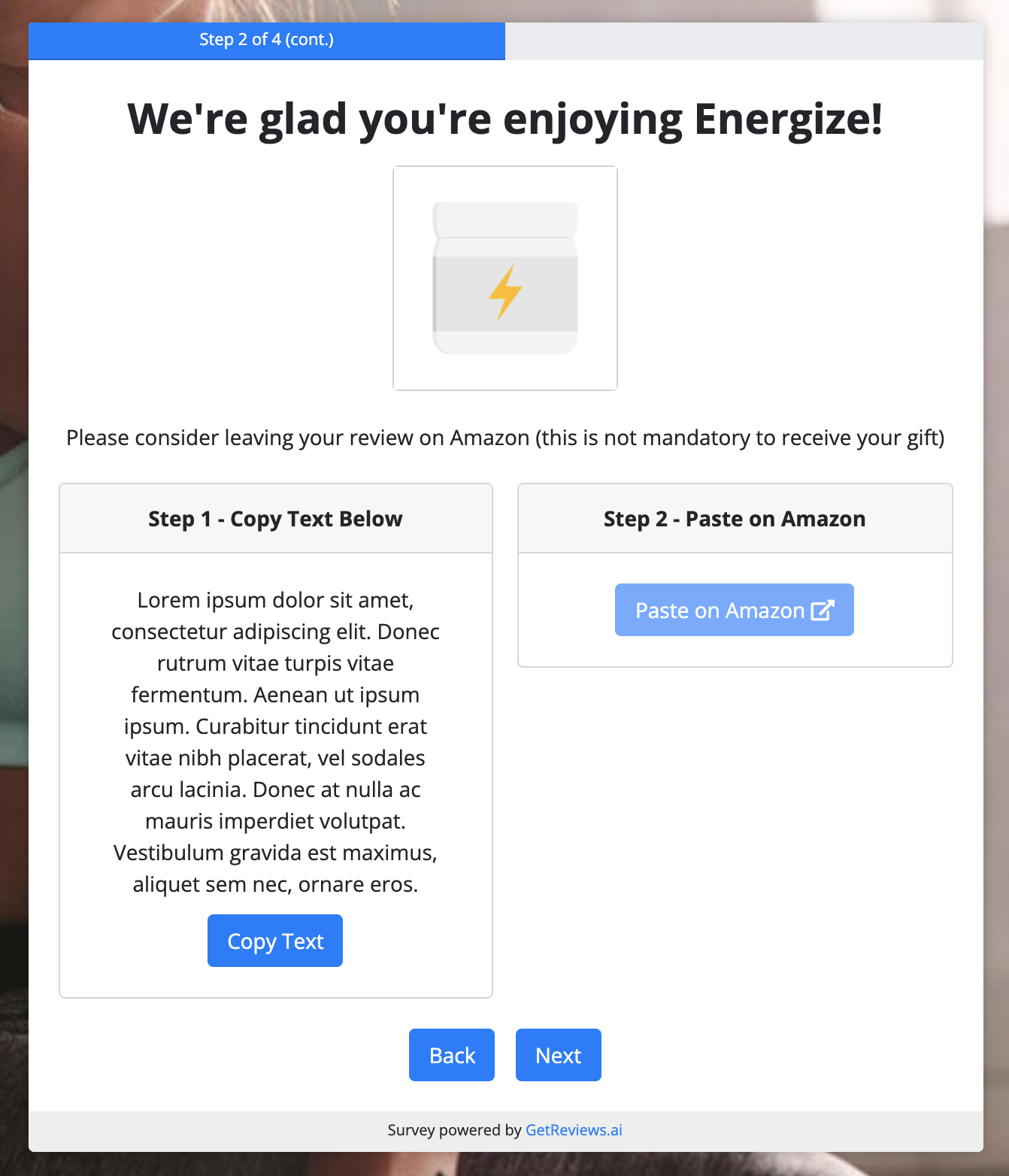The image size is (1009, 1176).
Task: Click the unfilled portion of the progress bar
Action: (x=744, y=41)
